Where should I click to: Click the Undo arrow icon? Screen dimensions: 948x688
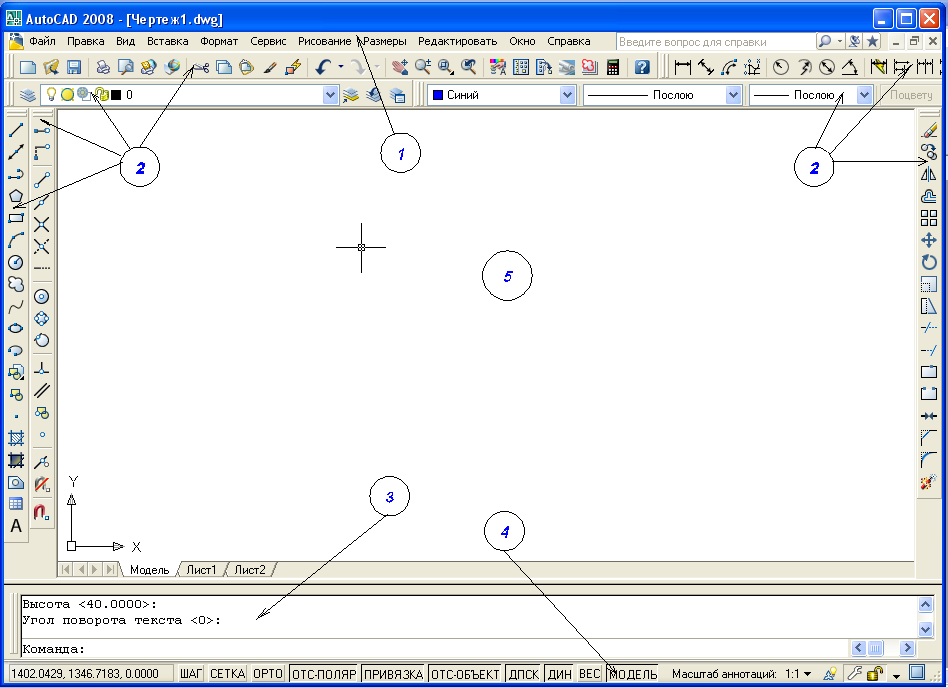[323, 67]
